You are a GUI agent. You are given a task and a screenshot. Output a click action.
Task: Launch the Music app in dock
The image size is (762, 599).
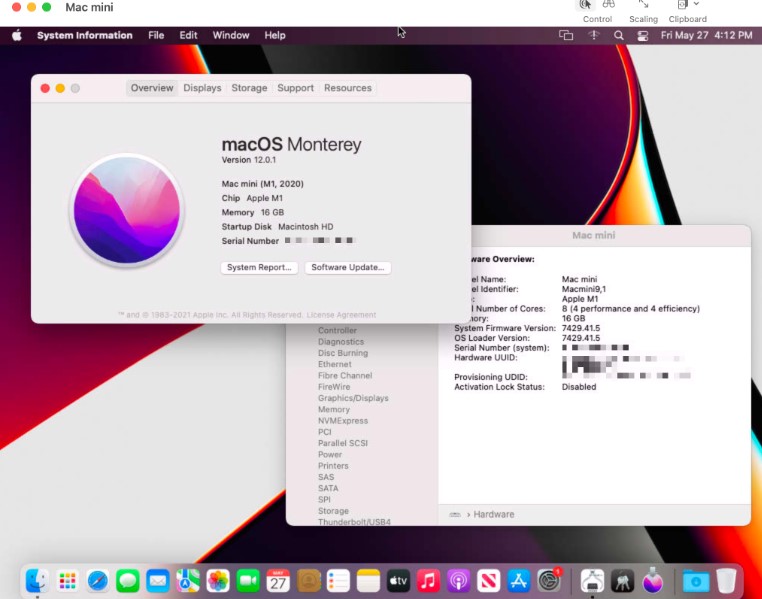click(x=428, y=580)
